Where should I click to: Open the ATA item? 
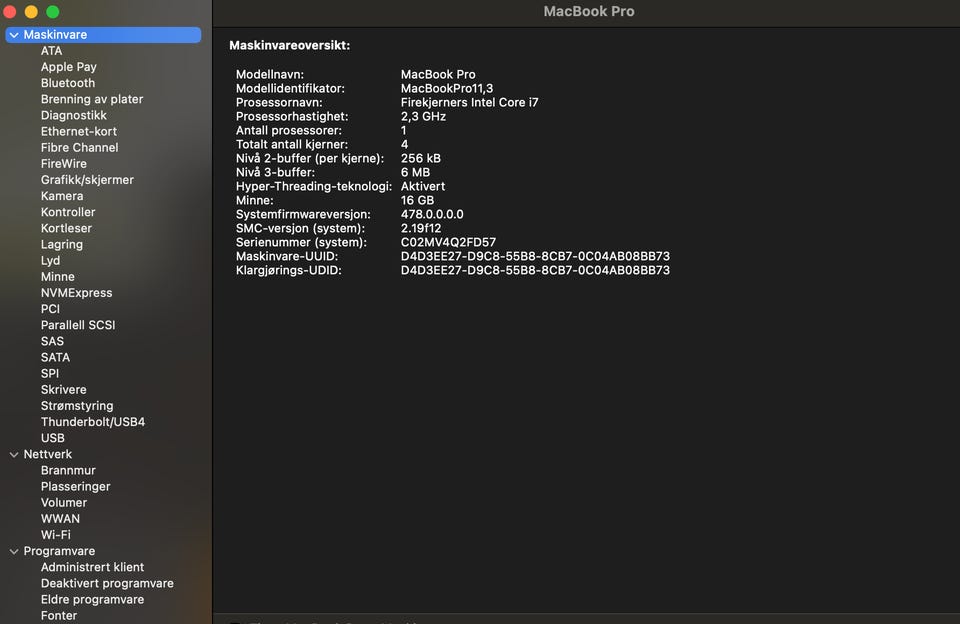tap(51, 51)
